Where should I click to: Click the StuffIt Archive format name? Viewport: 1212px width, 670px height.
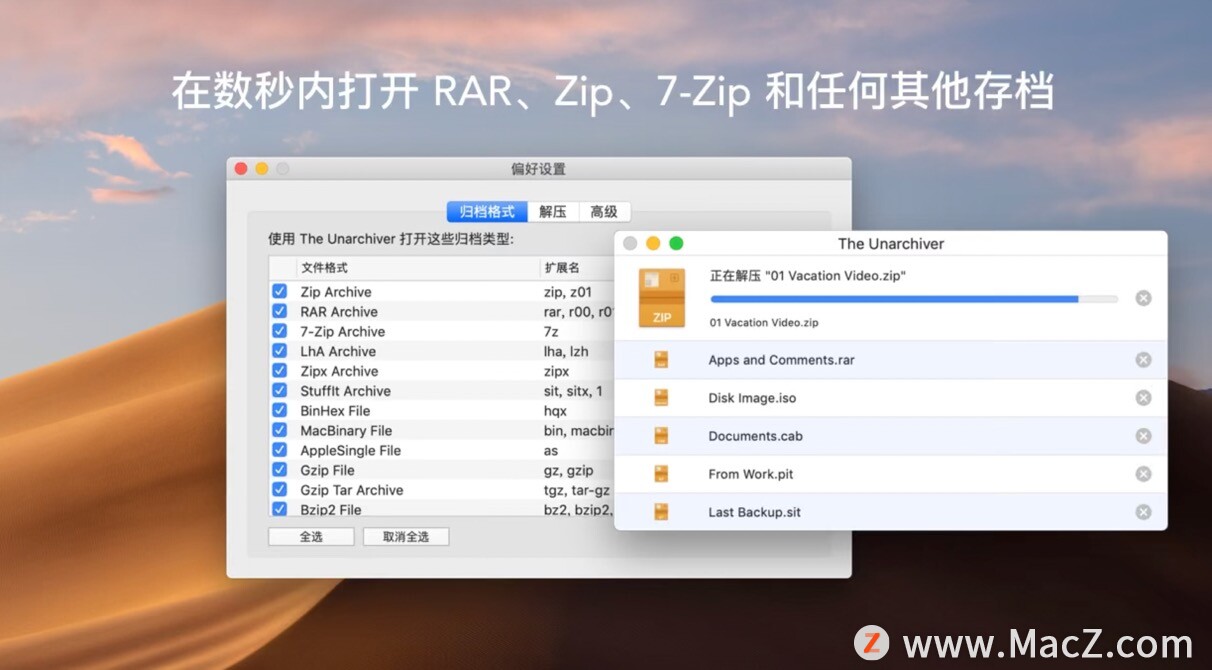[x=345, y=391]
